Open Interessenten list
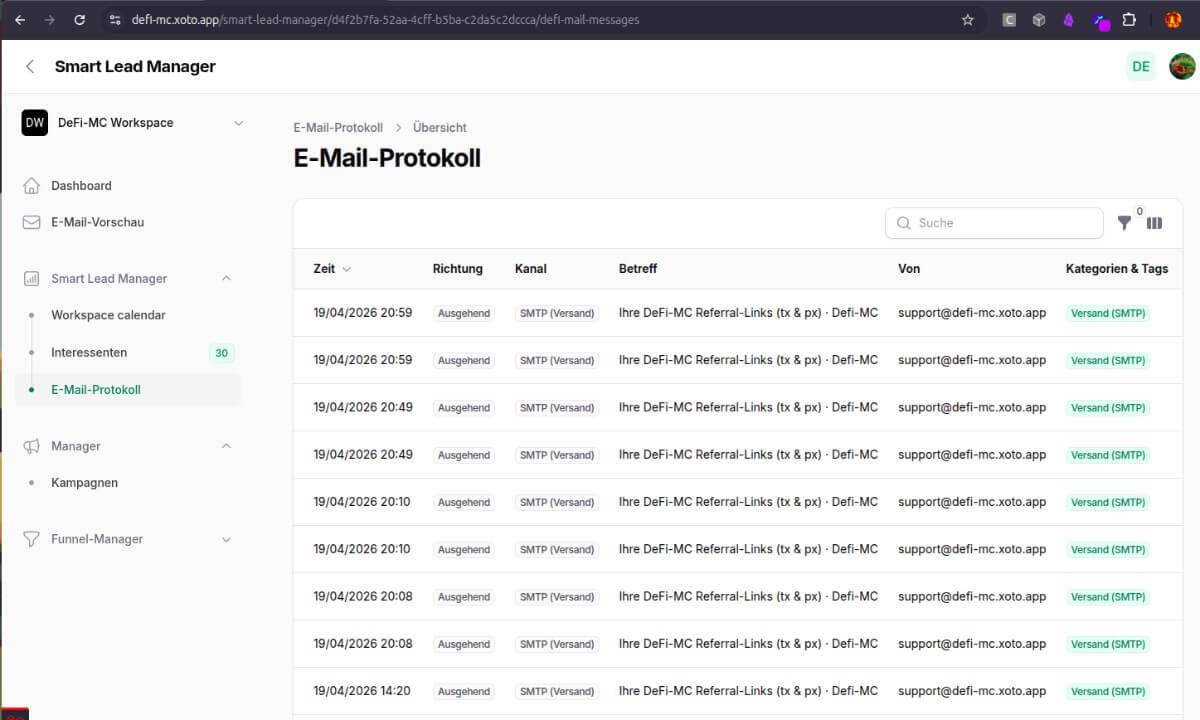 point(89,353)
